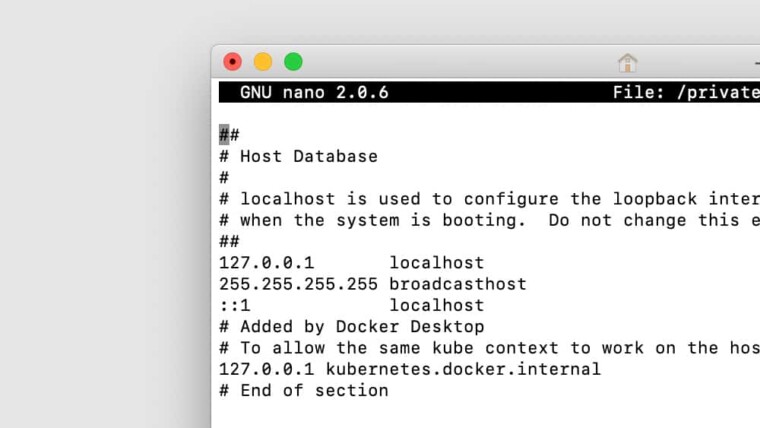Click '# Added by Docker Desktop' comment

point(351,327)
